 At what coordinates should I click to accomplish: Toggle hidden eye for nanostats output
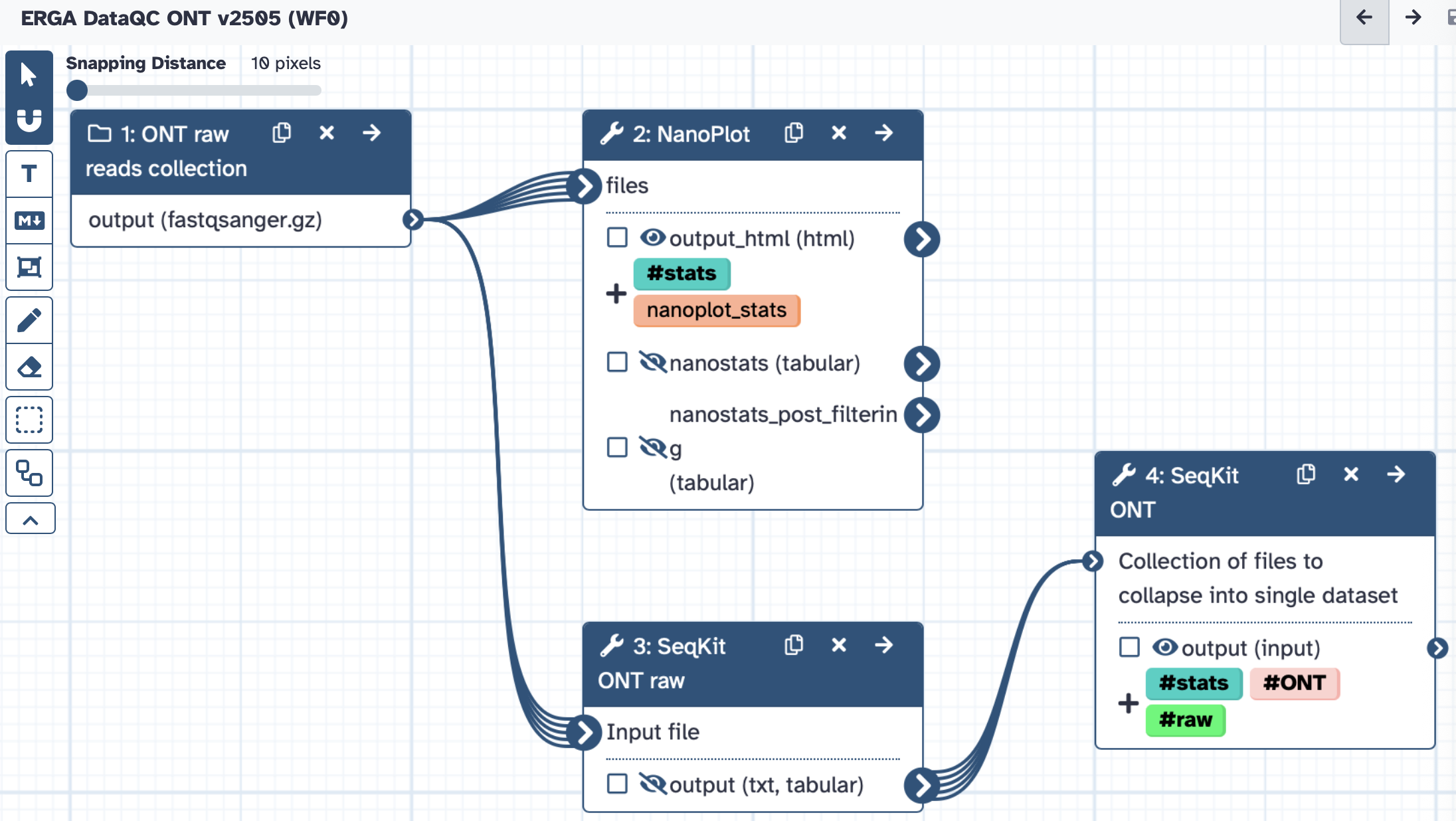click(x=652, y=362)
